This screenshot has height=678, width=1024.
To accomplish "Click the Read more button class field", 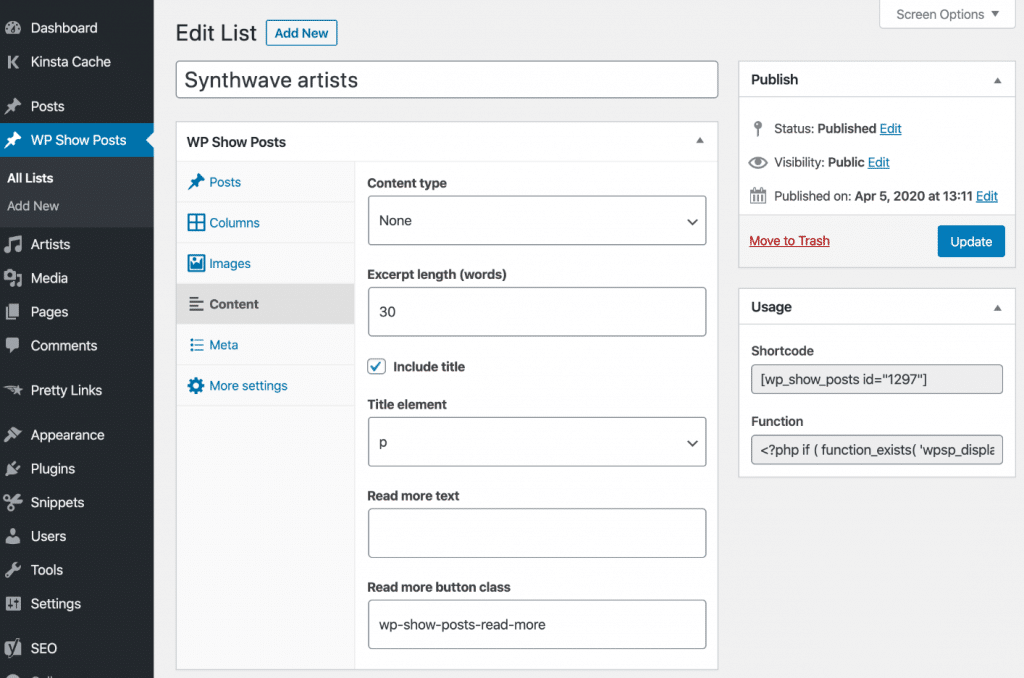I will [x=537, y=624].
